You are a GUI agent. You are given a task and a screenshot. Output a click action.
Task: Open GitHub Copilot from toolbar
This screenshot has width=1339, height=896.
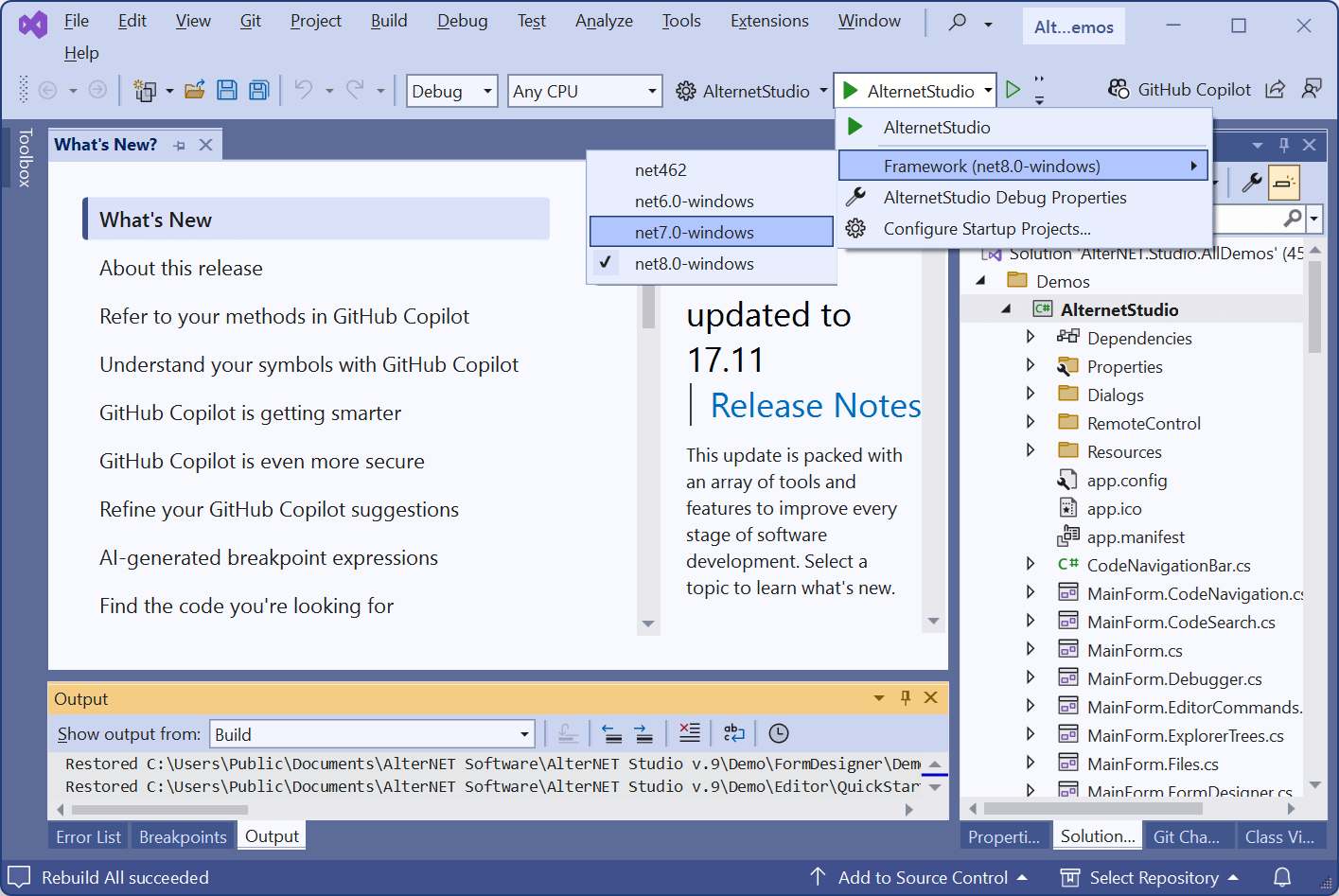click(x=1179, y=90)
